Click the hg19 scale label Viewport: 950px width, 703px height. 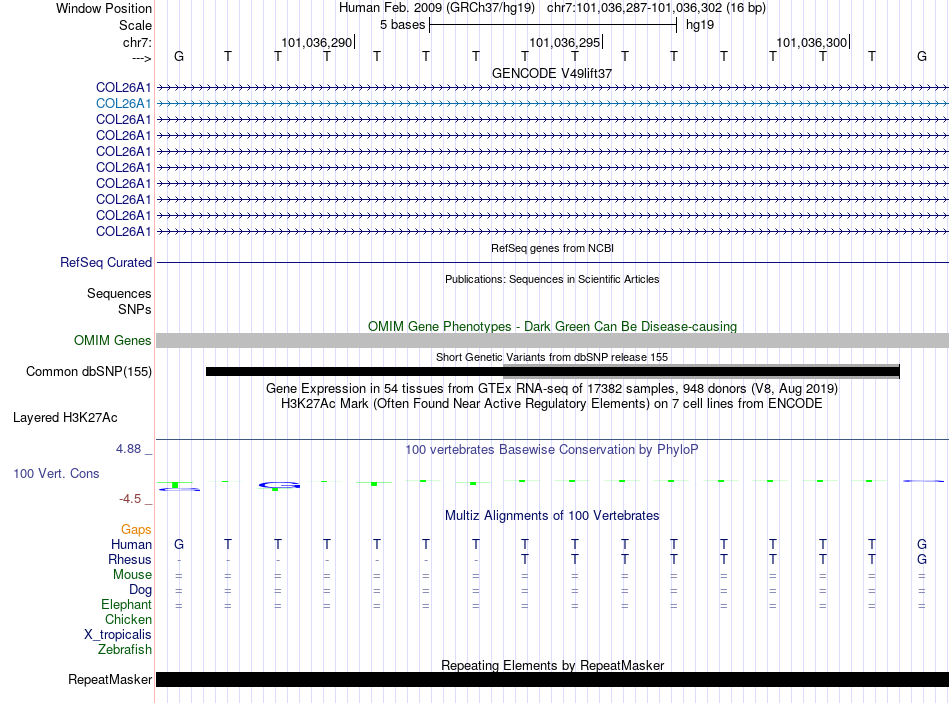coord(700,25)
